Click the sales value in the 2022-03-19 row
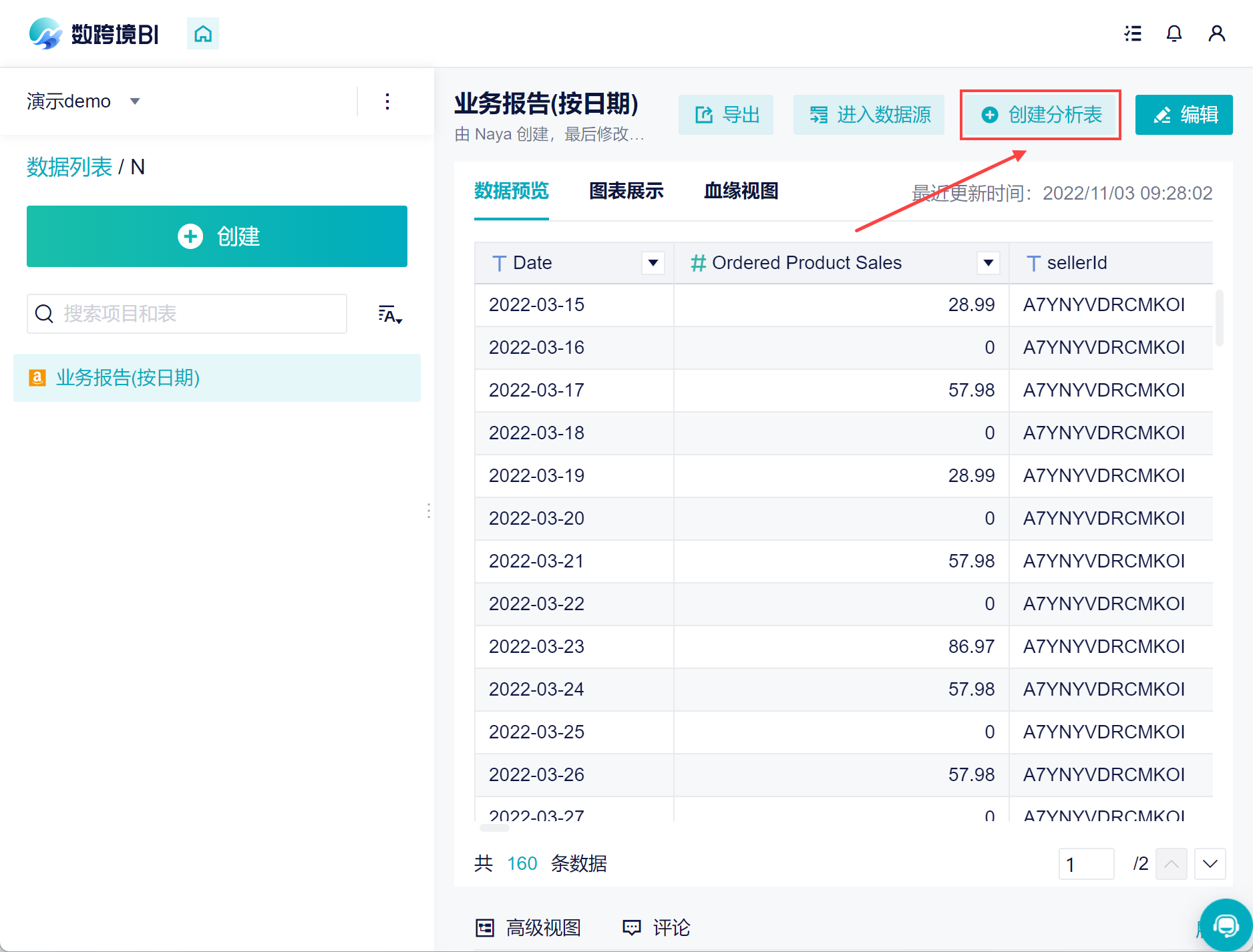The image size is (1253, 952). [842, 476]
